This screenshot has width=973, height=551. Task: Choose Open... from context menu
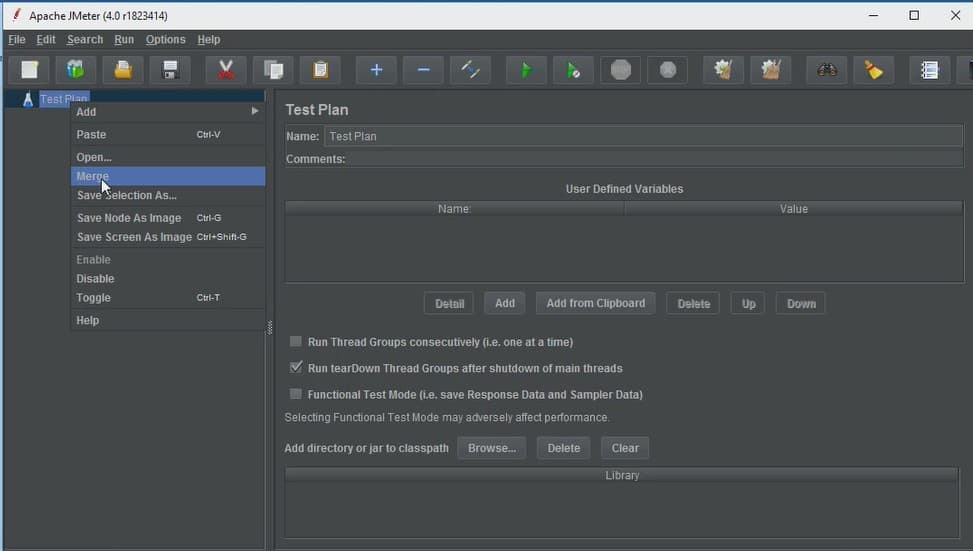tap(168, 157)
